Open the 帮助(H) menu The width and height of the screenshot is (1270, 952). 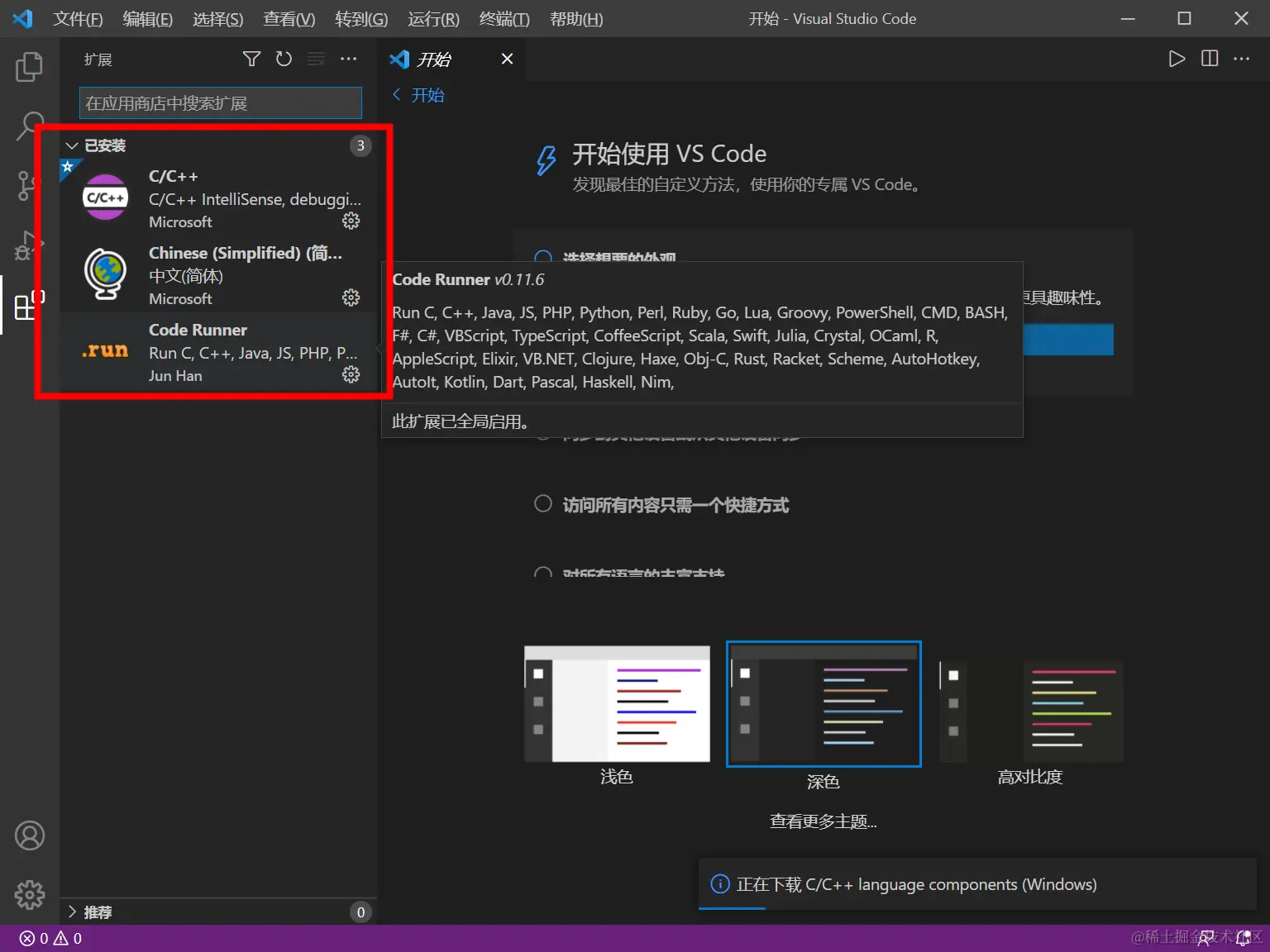pyautogui.click(x=576, y=18)
